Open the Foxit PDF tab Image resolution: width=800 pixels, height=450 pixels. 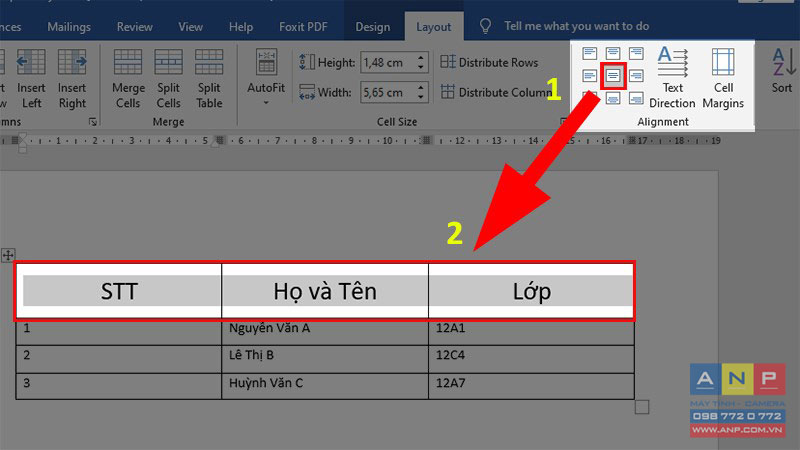(303, 27)
